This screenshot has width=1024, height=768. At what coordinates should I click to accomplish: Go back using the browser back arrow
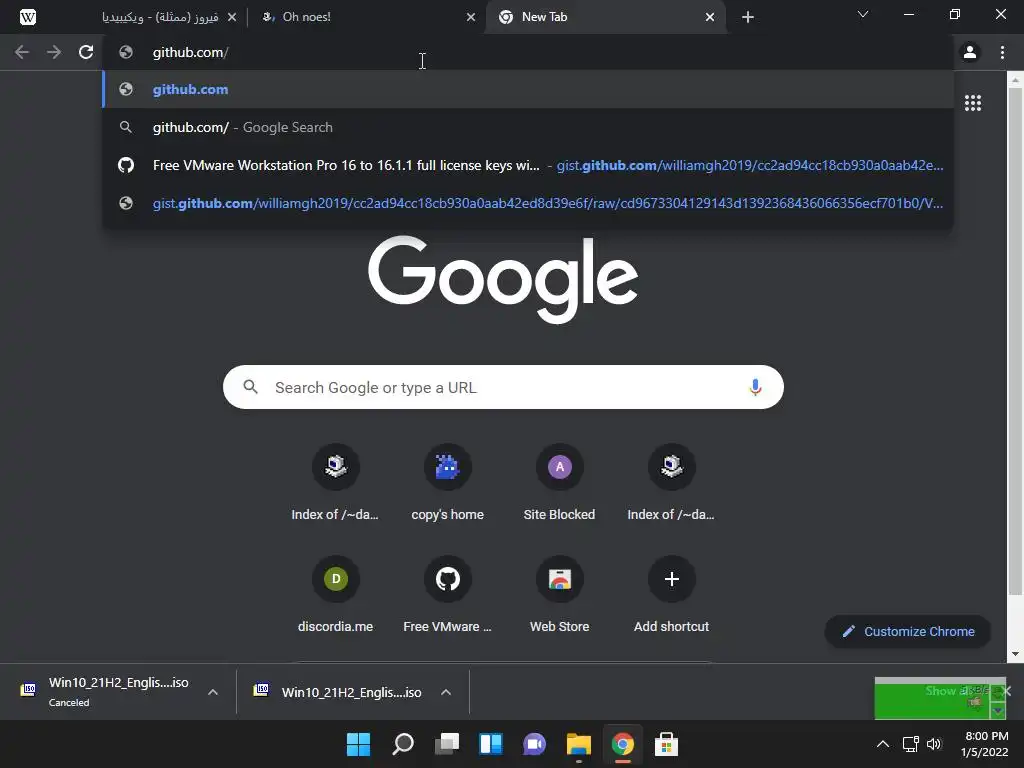(22, 52)
